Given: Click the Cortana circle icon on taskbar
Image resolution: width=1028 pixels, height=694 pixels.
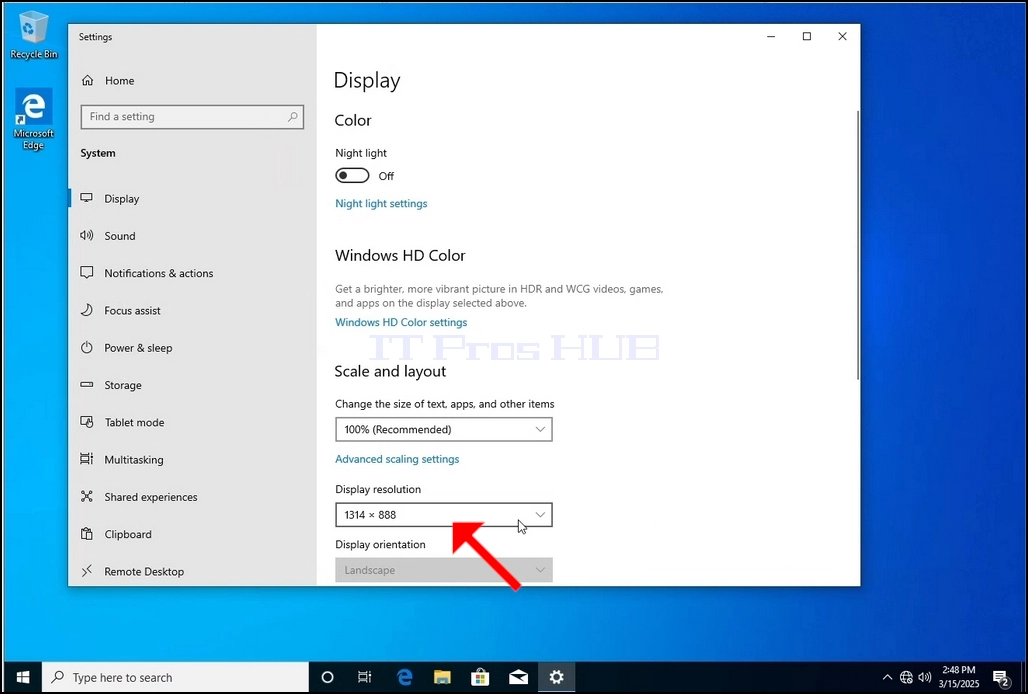Looking at the screenshot, I should coord(327,677).
